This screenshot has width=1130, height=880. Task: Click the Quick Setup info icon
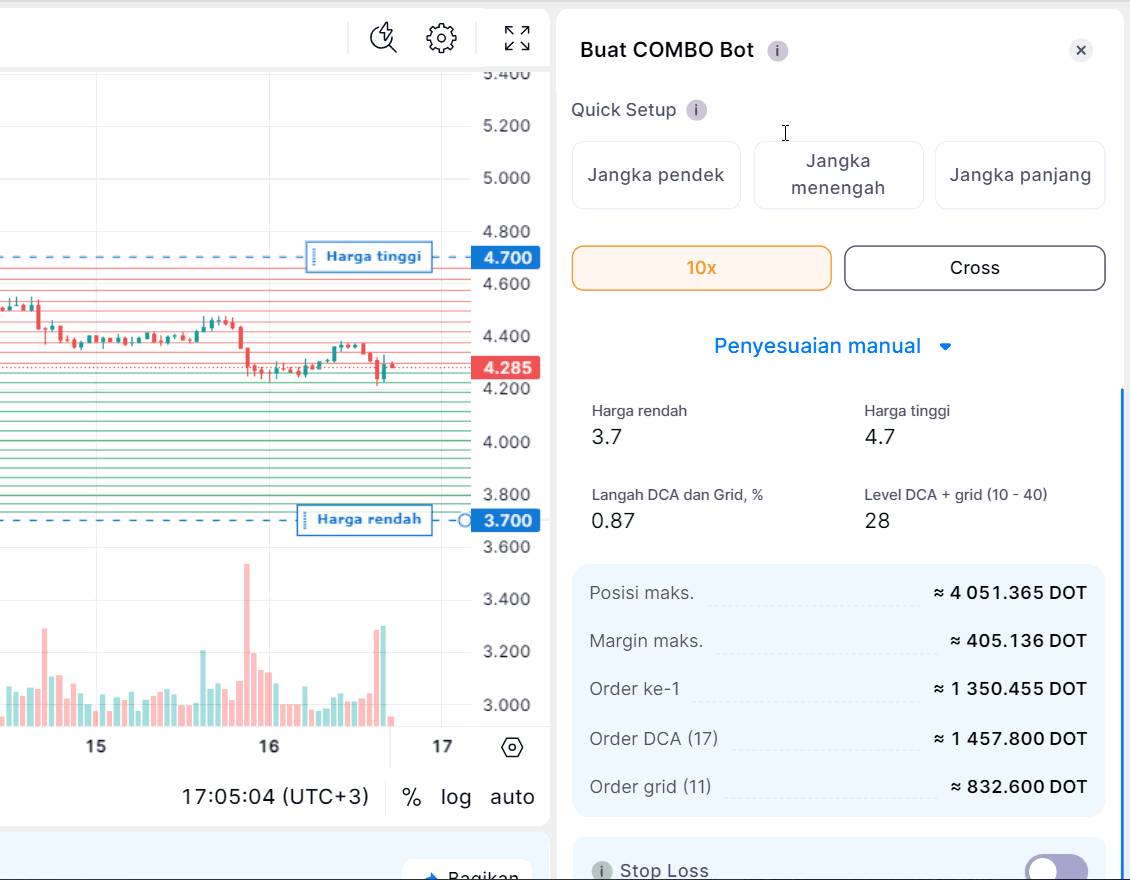697,110
